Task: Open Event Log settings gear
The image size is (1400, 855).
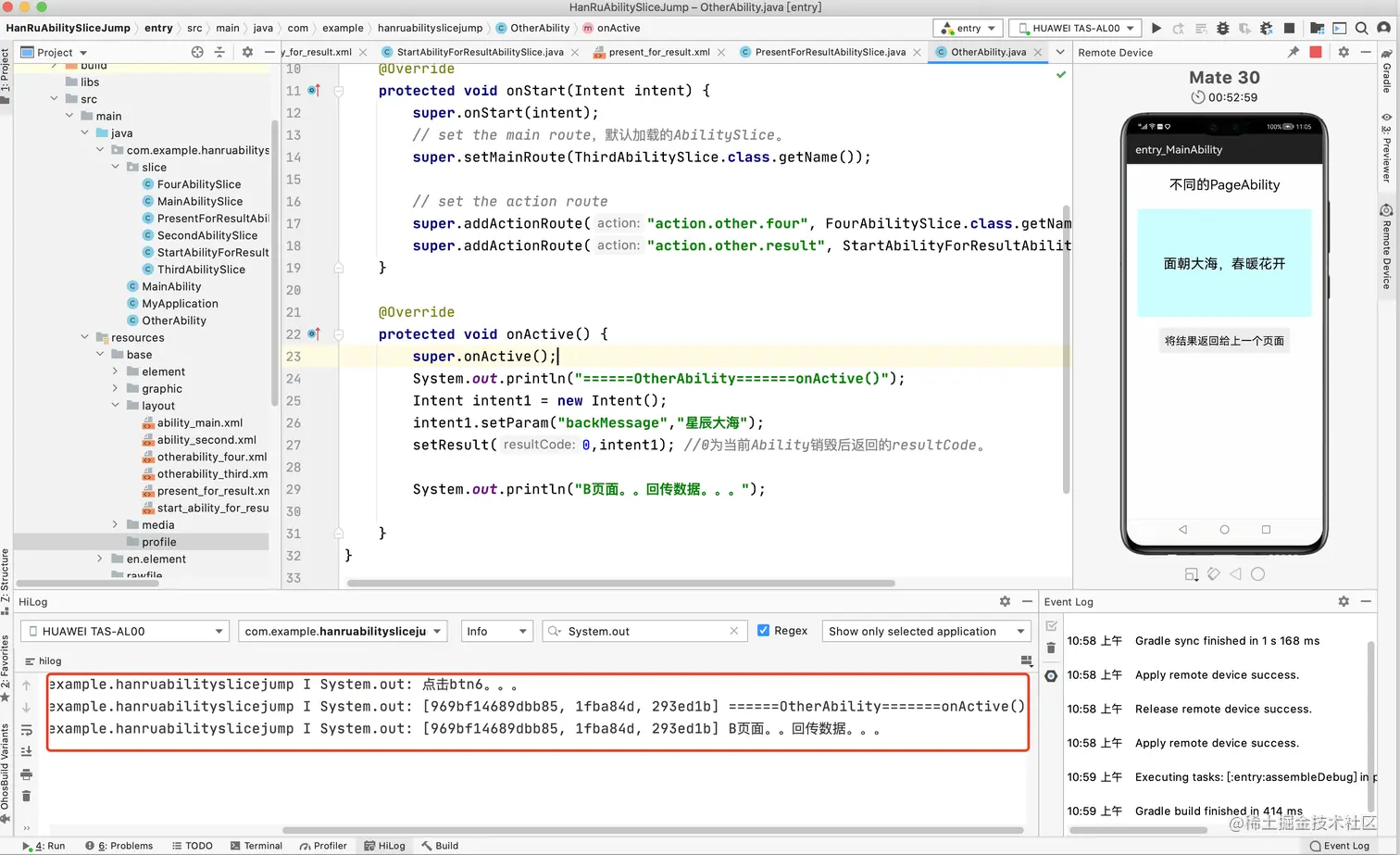Action: click(1344, 601)
